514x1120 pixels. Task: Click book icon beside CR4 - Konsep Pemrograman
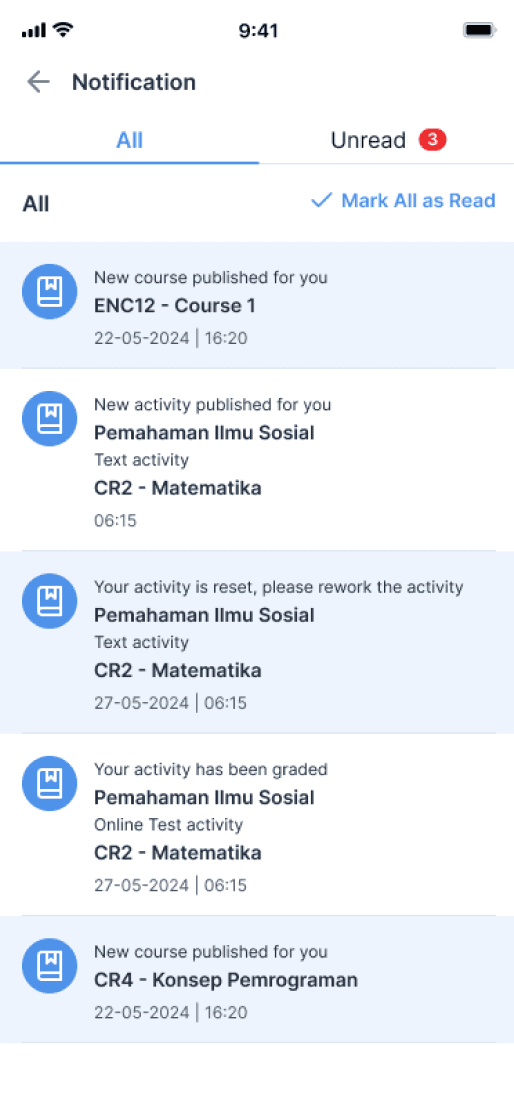pos(49,965)
